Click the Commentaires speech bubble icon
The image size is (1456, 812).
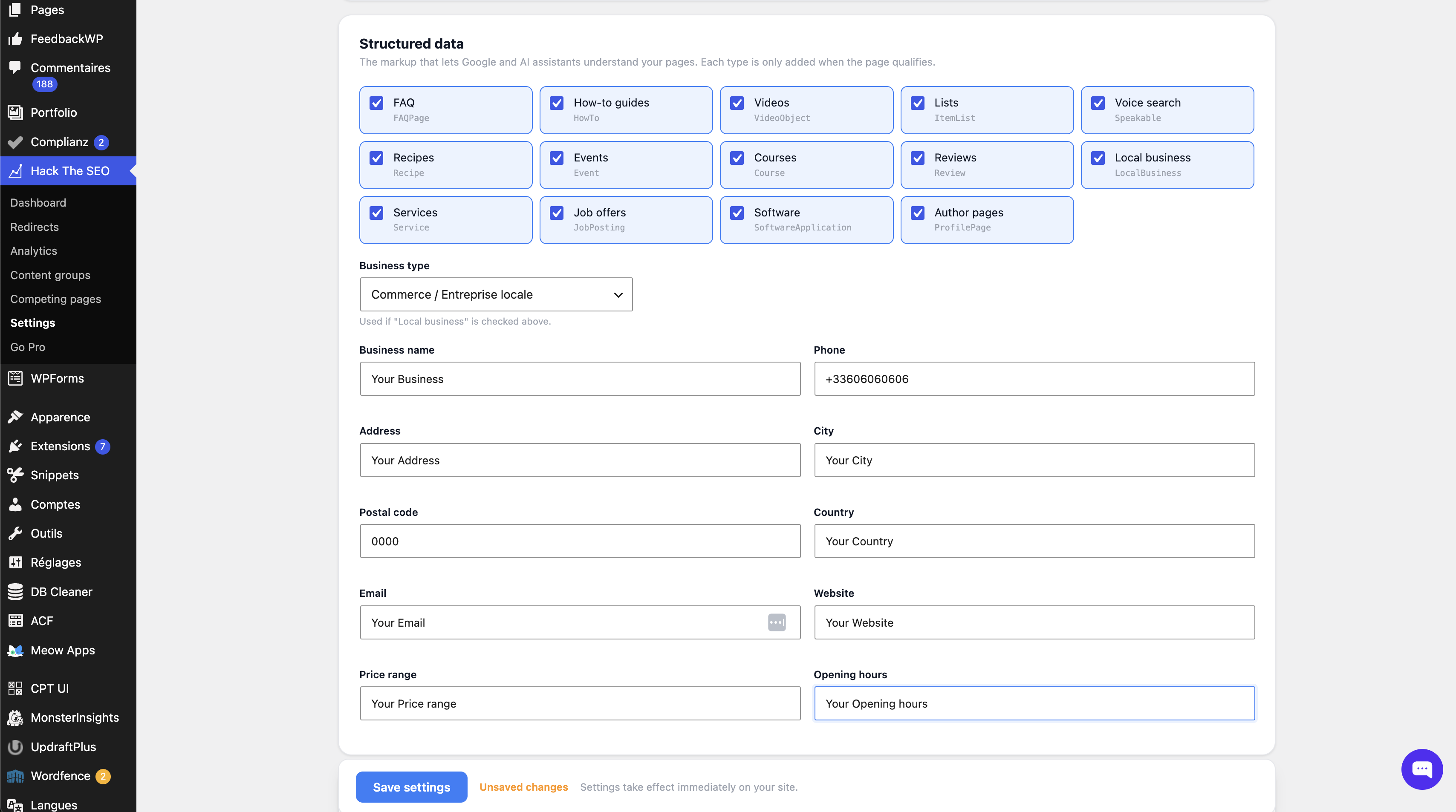click(15, 67)
